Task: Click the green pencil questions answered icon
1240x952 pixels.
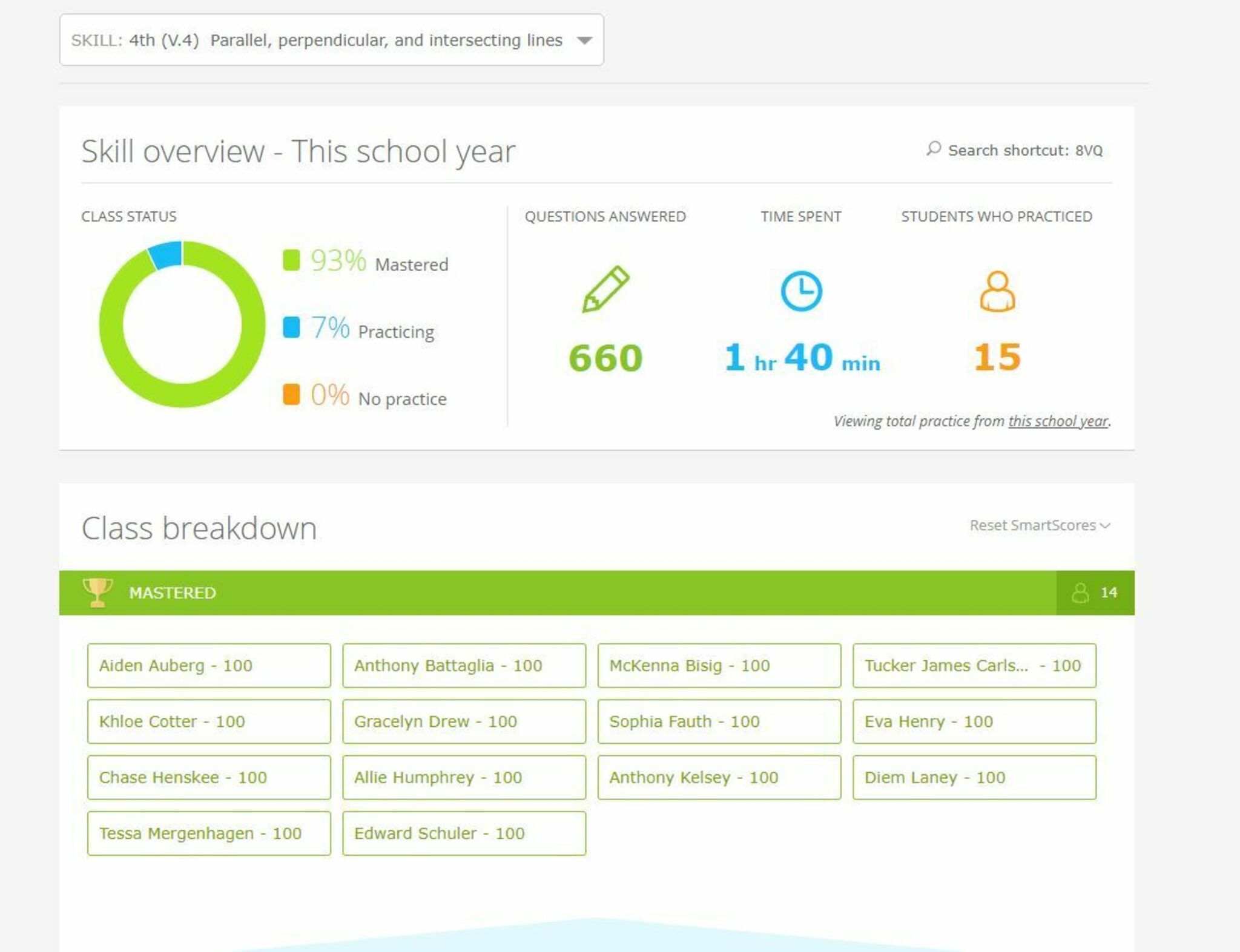Action: 605,289
